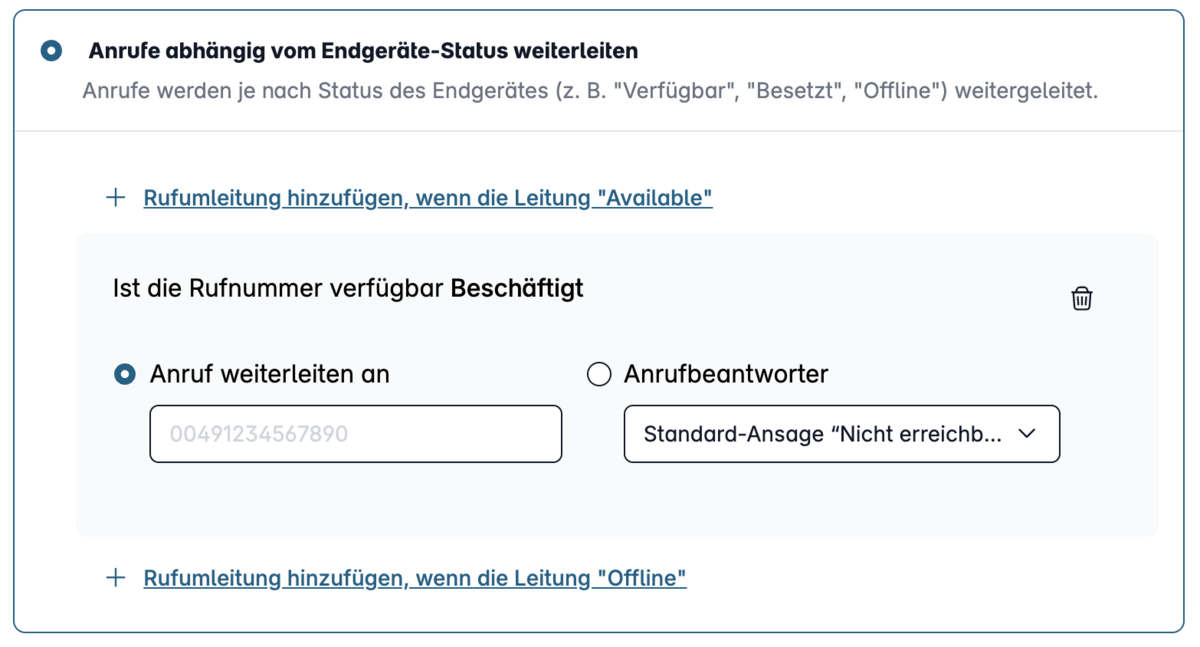Select the Endgeräte-Status weiterleiten radio button

[x=51, y=50]
